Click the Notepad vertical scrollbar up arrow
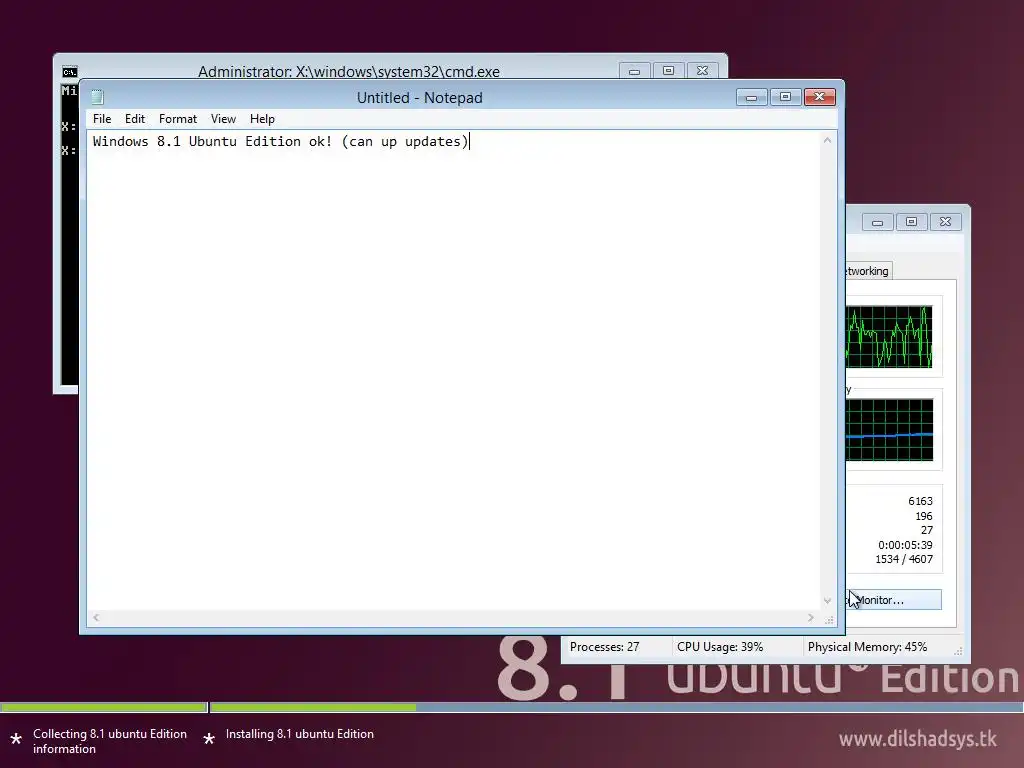Image resolution: width=1024 pixels, height=768 pixels. (x=827, y=140)
